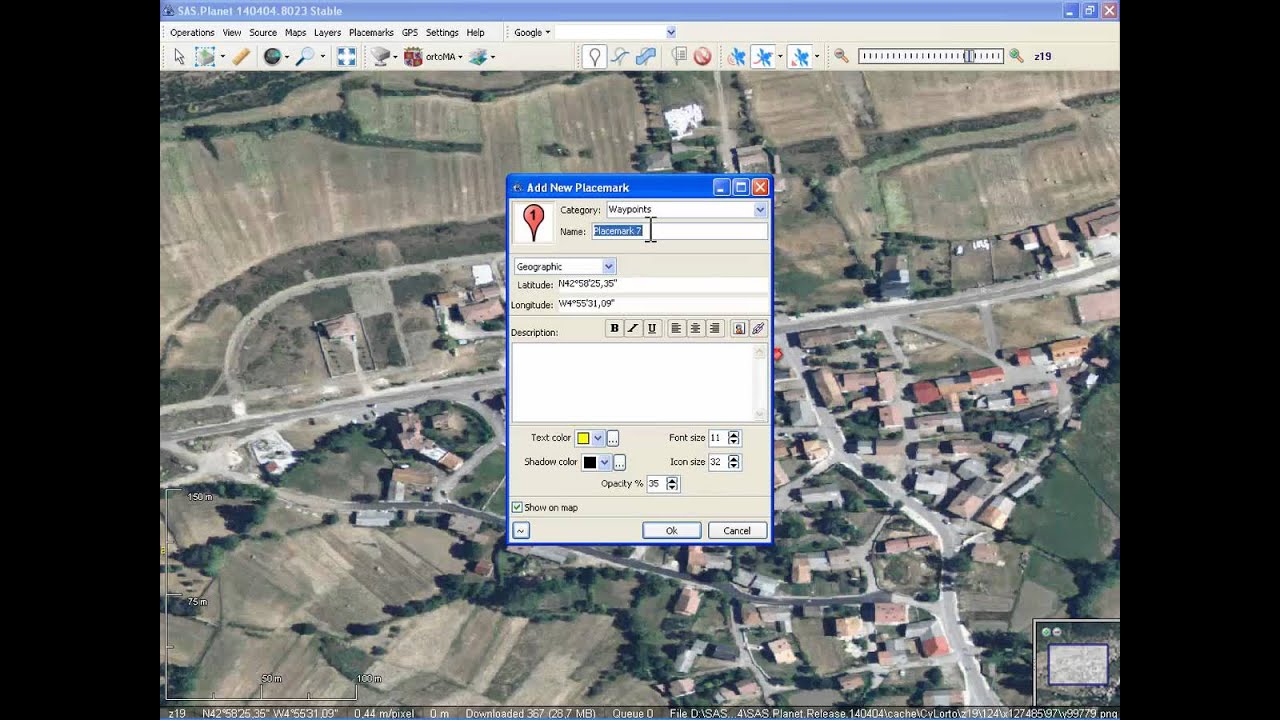This screenshot has width=1280, height=720.
Task: Click the zoom out magnifier icon
Action: pyautogui.click(x=842, y=57)
